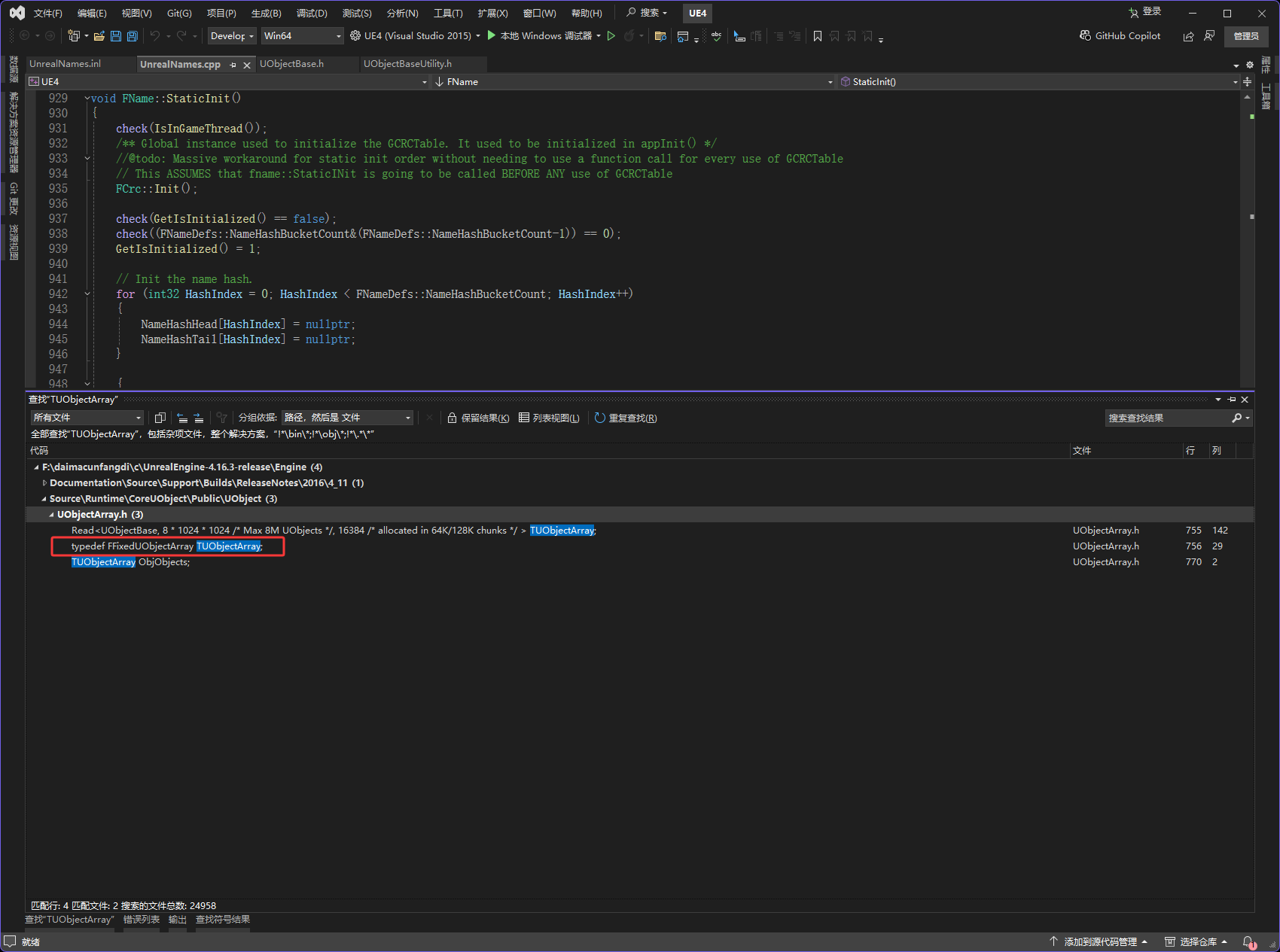
Task: Click 添加到源代码管理 in status bar
Action: [1099, 941]
